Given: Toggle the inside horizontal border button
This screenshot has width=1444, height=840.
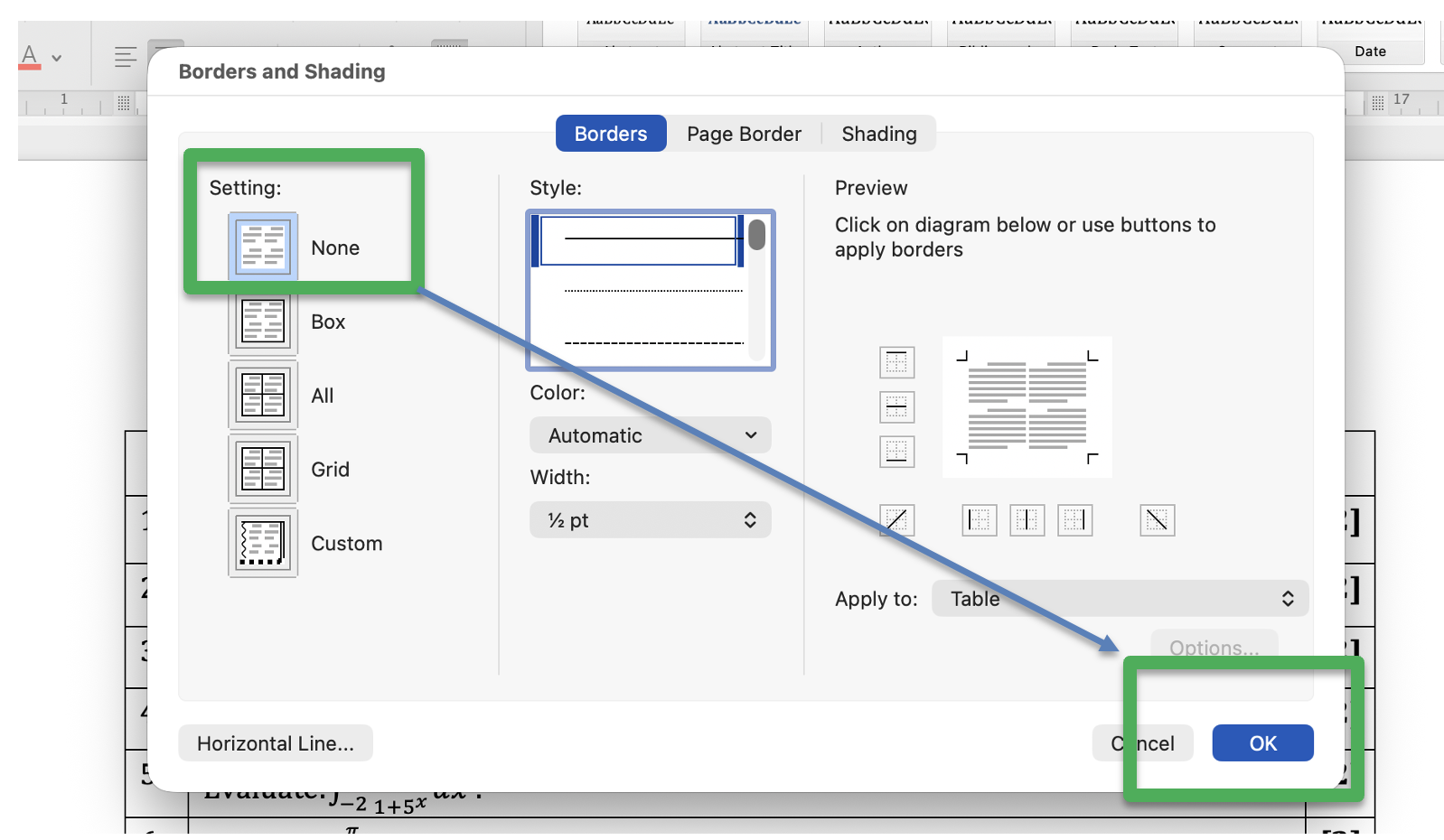Looking at the screenshot, I should 896,407.
